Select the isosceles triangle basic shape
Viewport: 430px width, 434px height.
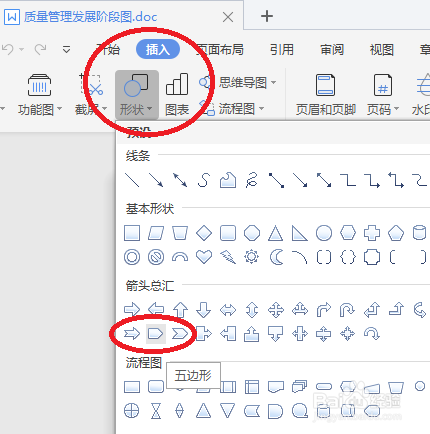pyautogui.click(x=275, y=233)
